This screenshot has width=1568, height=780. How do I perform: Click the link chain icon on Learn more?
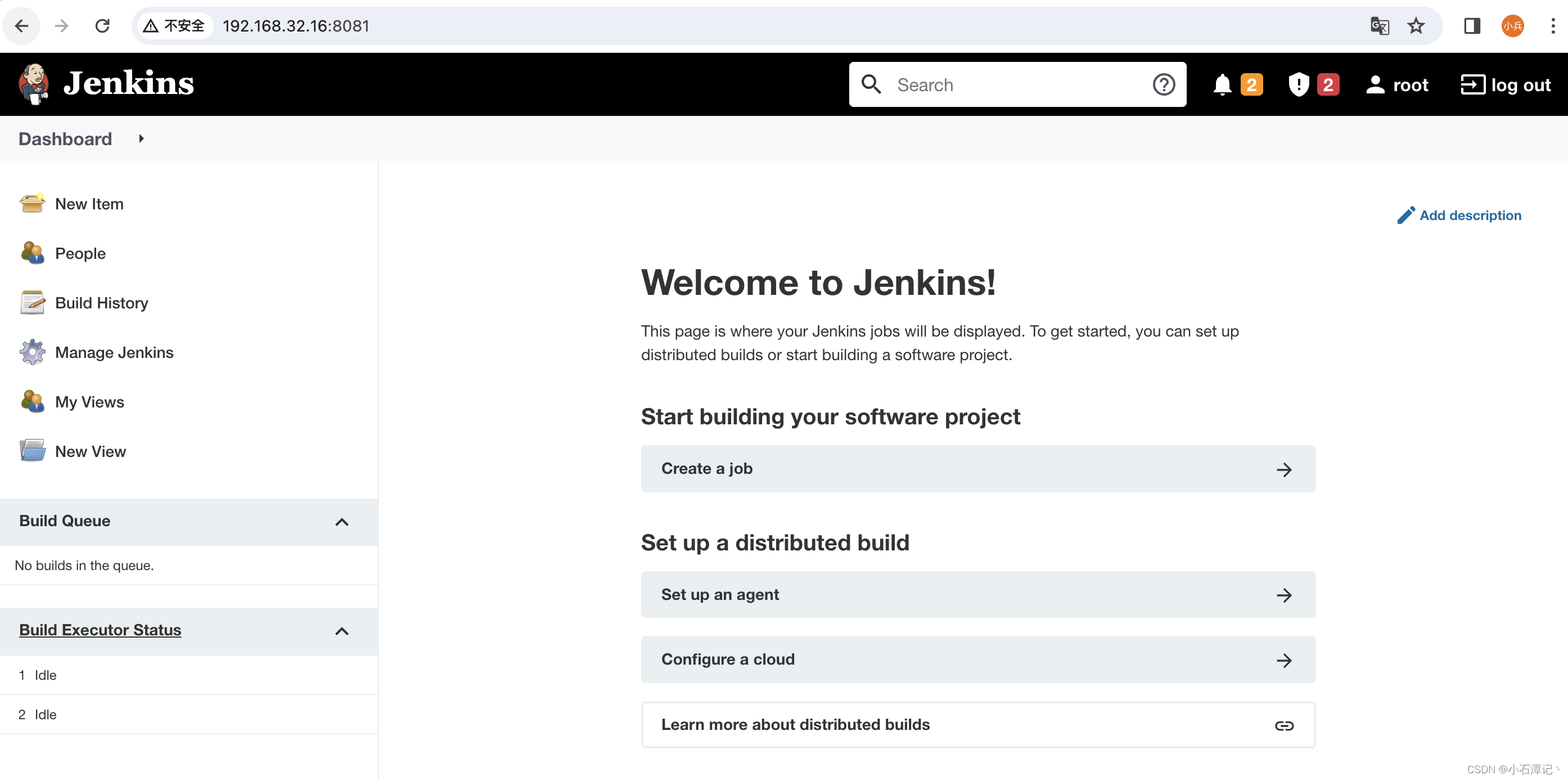click(1284, 726)
